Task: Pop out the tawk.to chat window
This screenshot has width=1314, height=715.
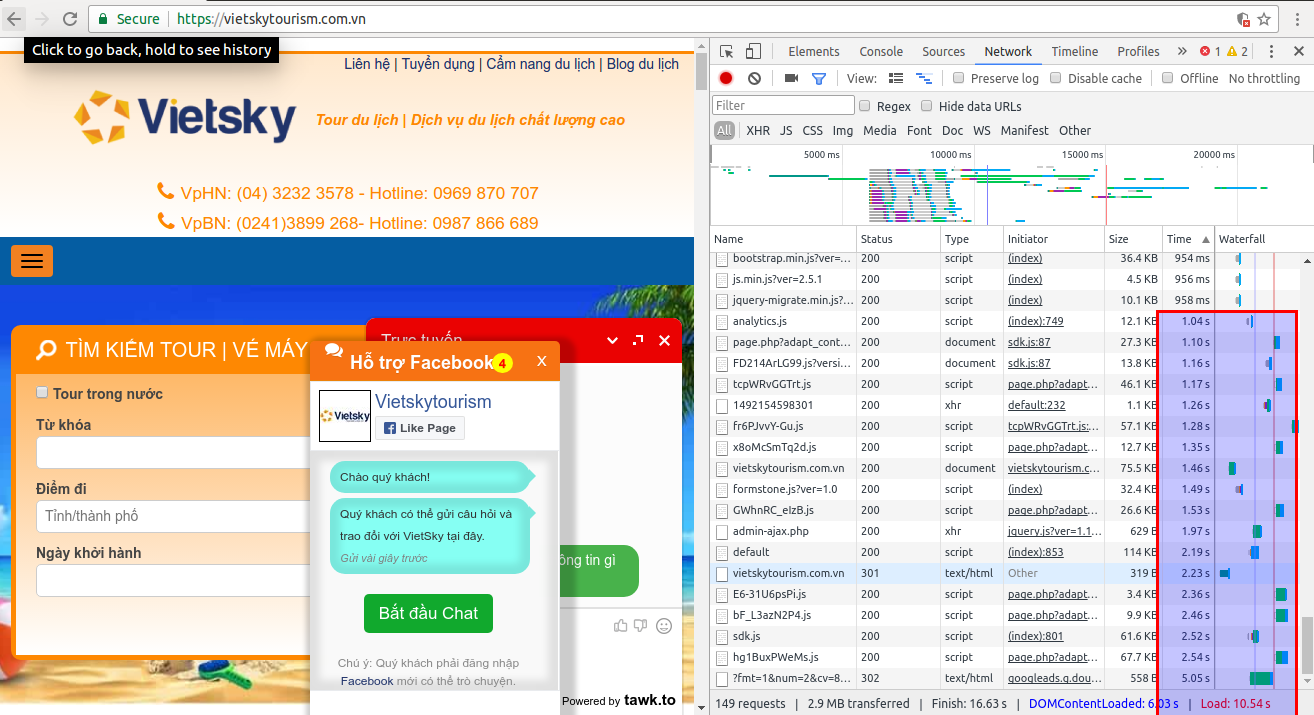Action: click(639, 340)
